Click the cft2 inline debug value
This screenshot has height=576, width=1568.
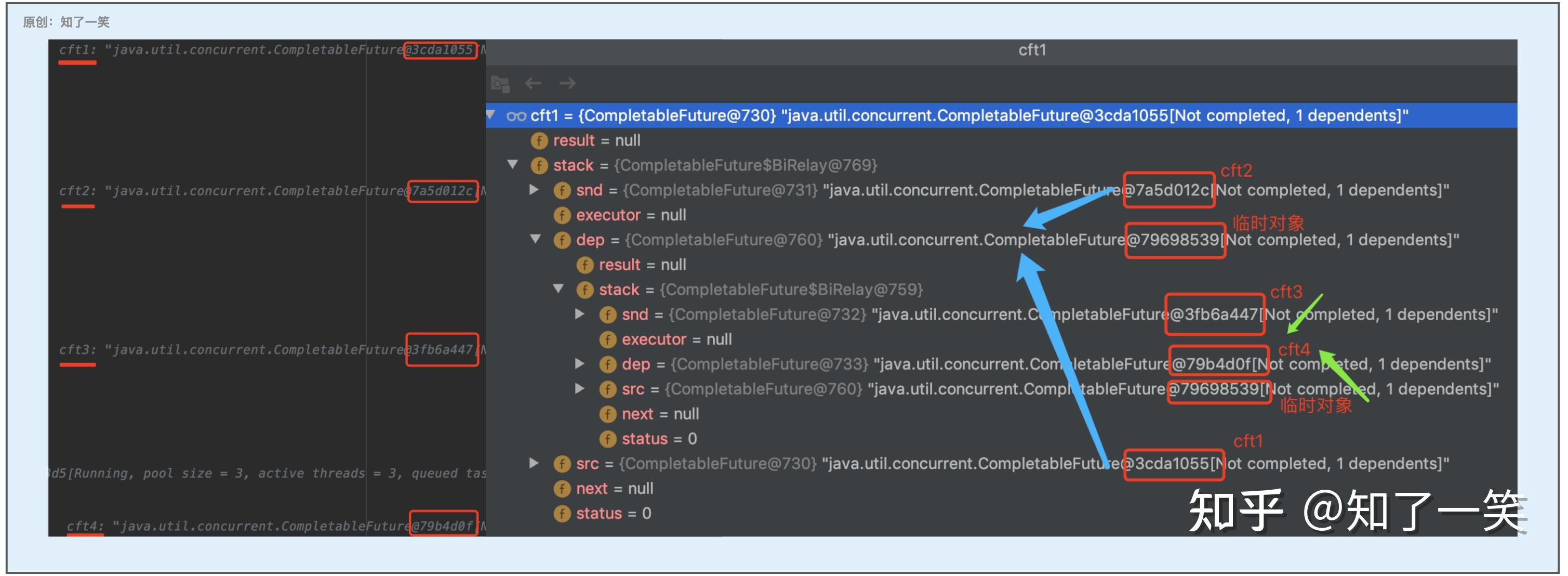pyautogui.click(x=268, y=191)
